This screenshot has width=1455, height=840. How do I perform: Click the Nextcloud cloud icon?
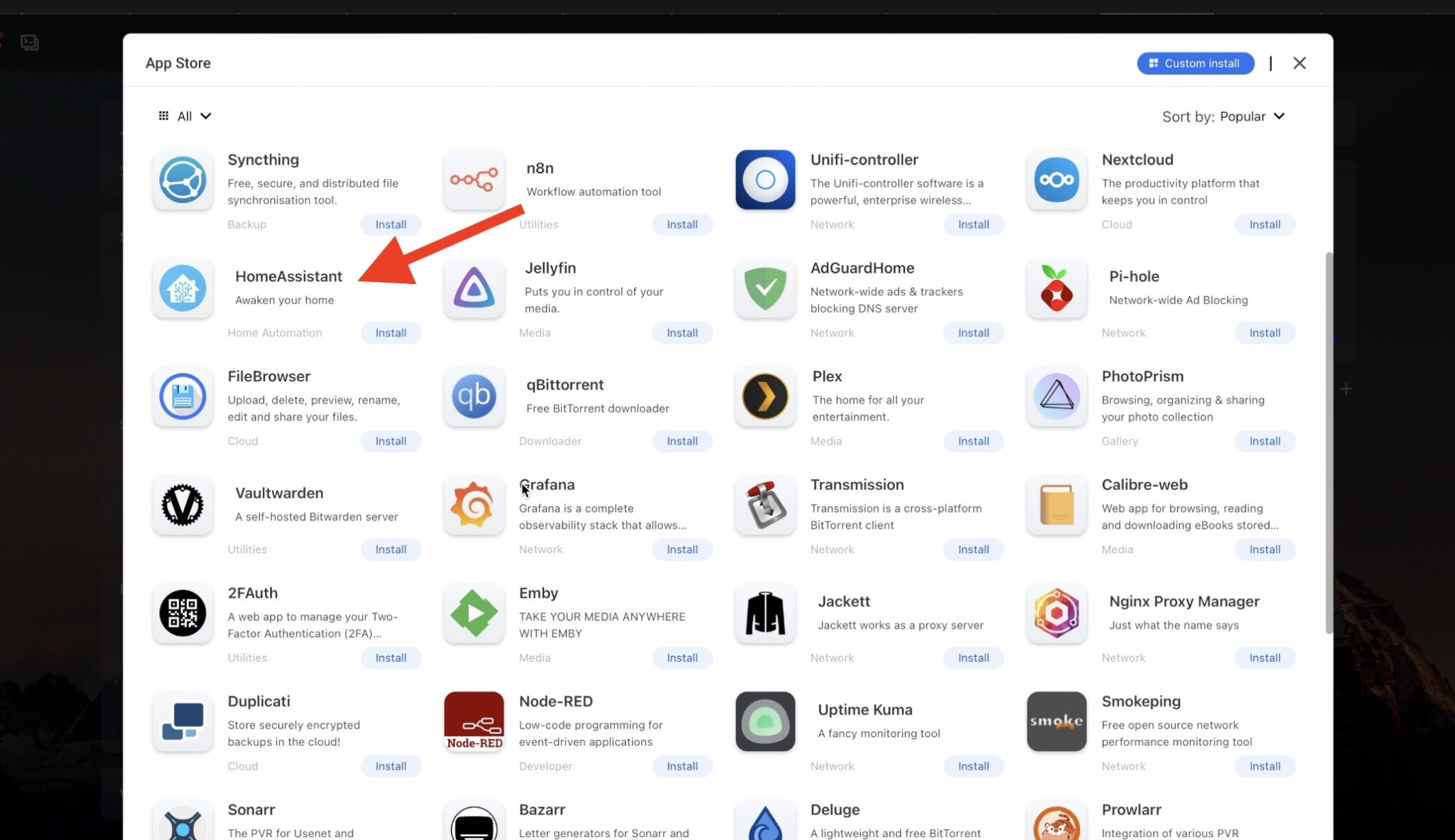click(x=1056, y=180)
